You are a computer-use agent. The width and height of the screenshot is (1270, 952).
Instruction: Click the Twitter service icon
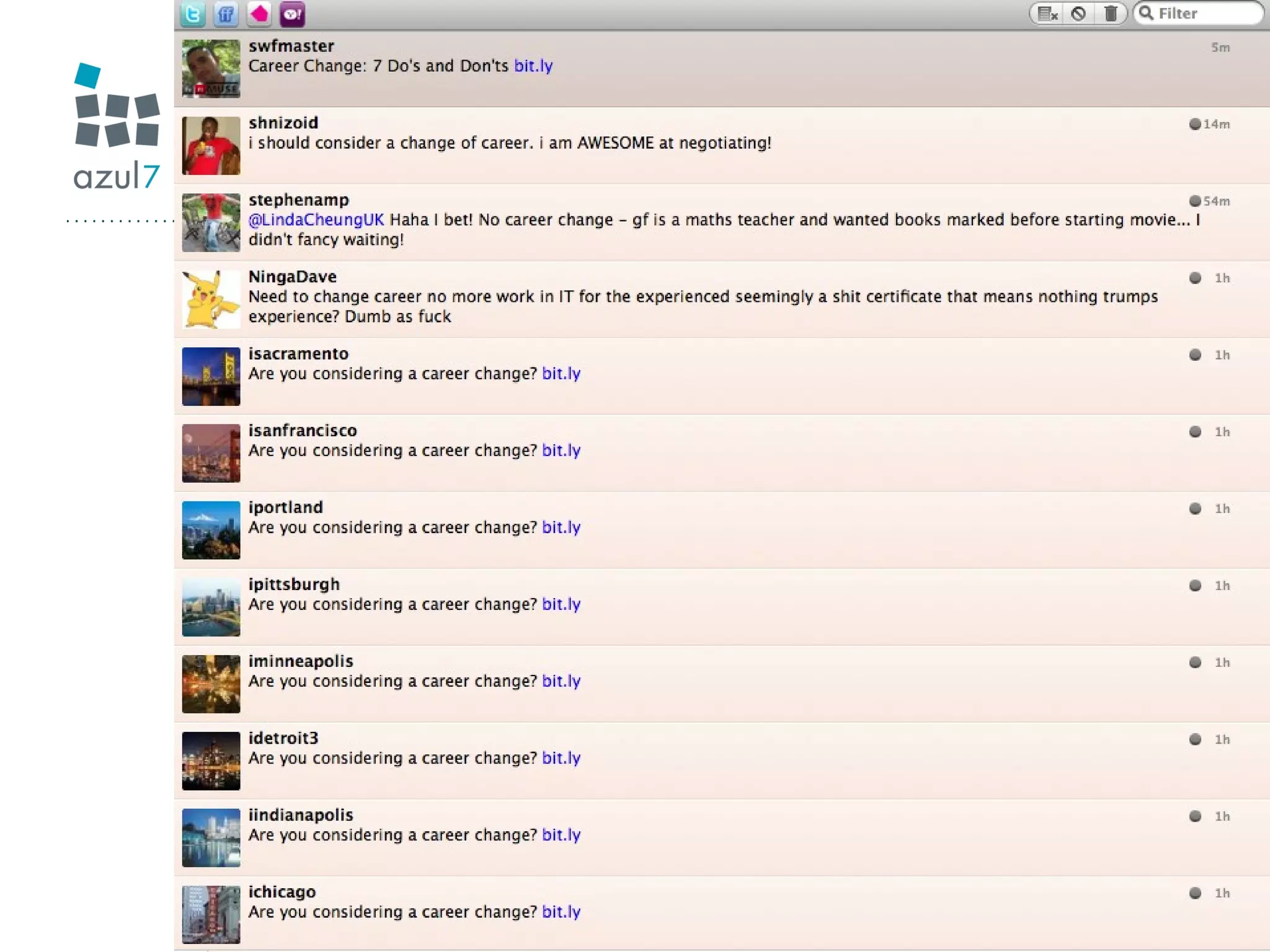coord(193,14)
